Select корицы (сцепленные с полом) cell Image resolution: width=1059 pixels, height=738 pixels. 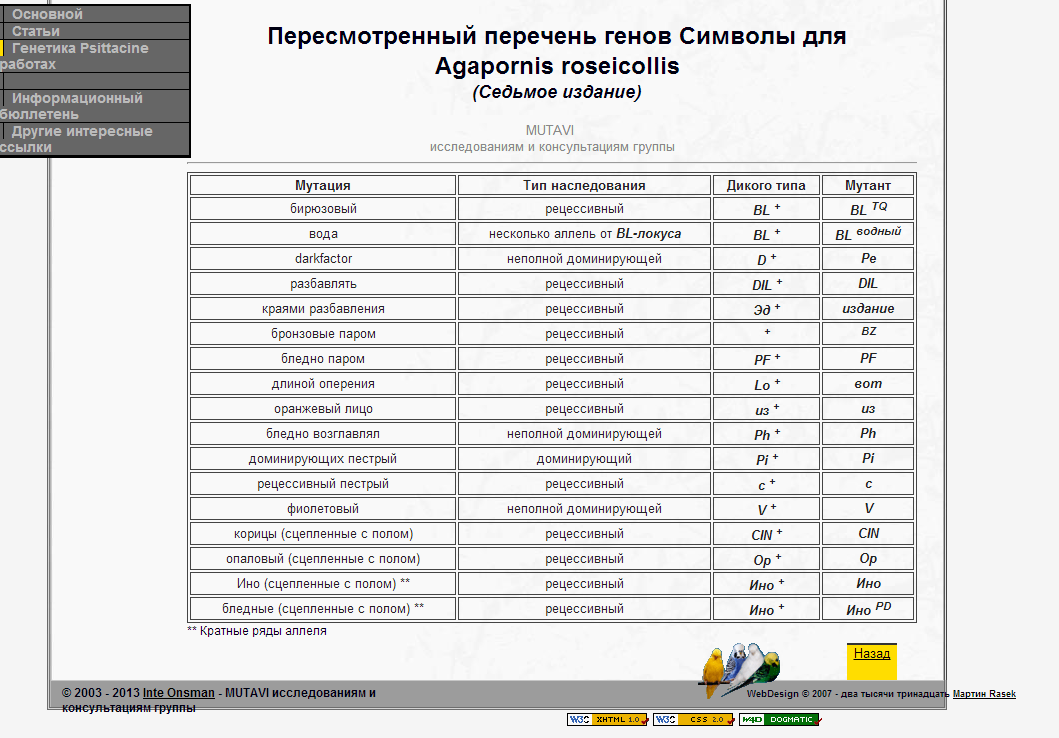[x=323, y=533]
